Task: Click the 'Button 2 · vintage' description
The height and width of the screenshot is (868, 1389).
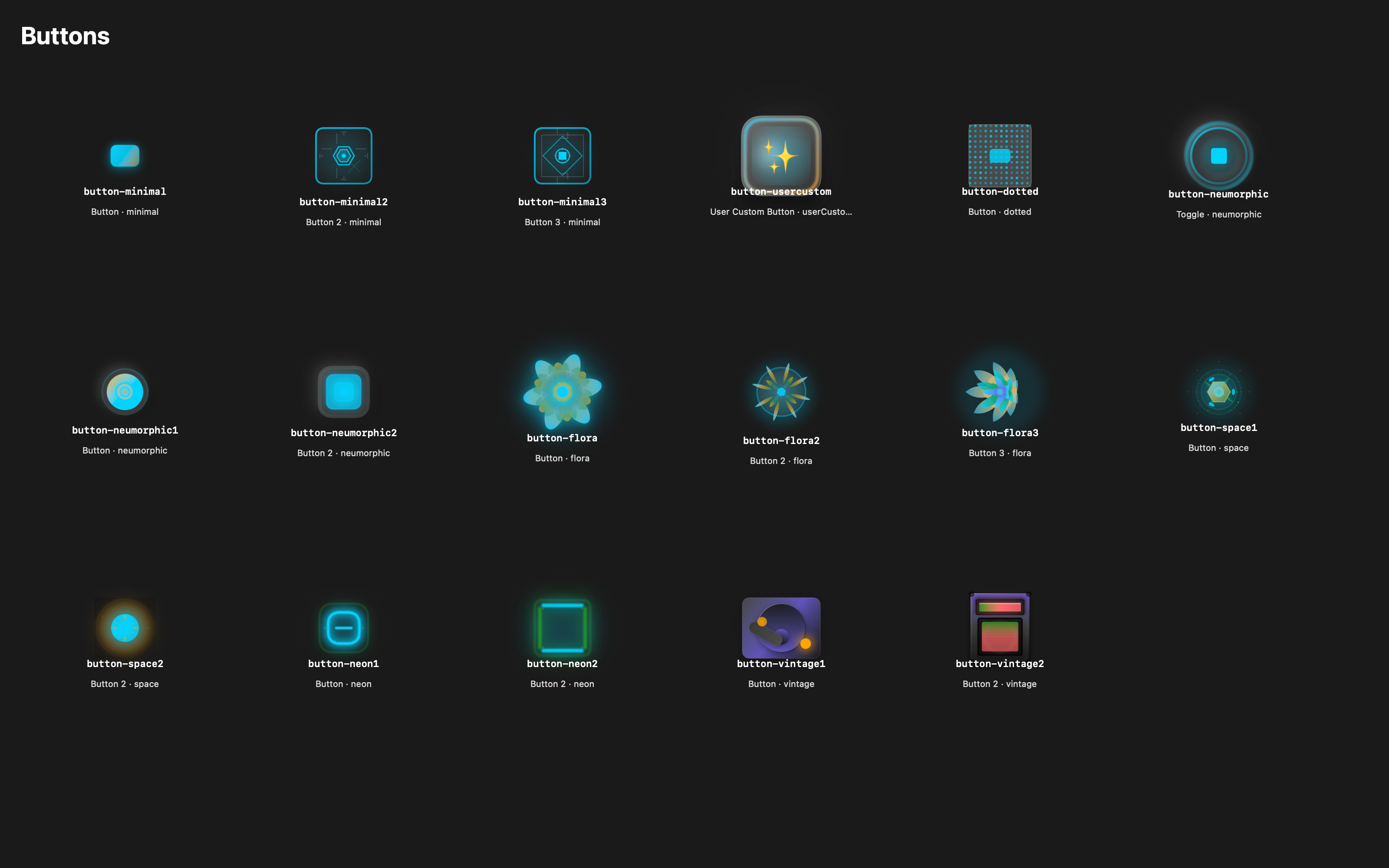Action: (999, 684)
